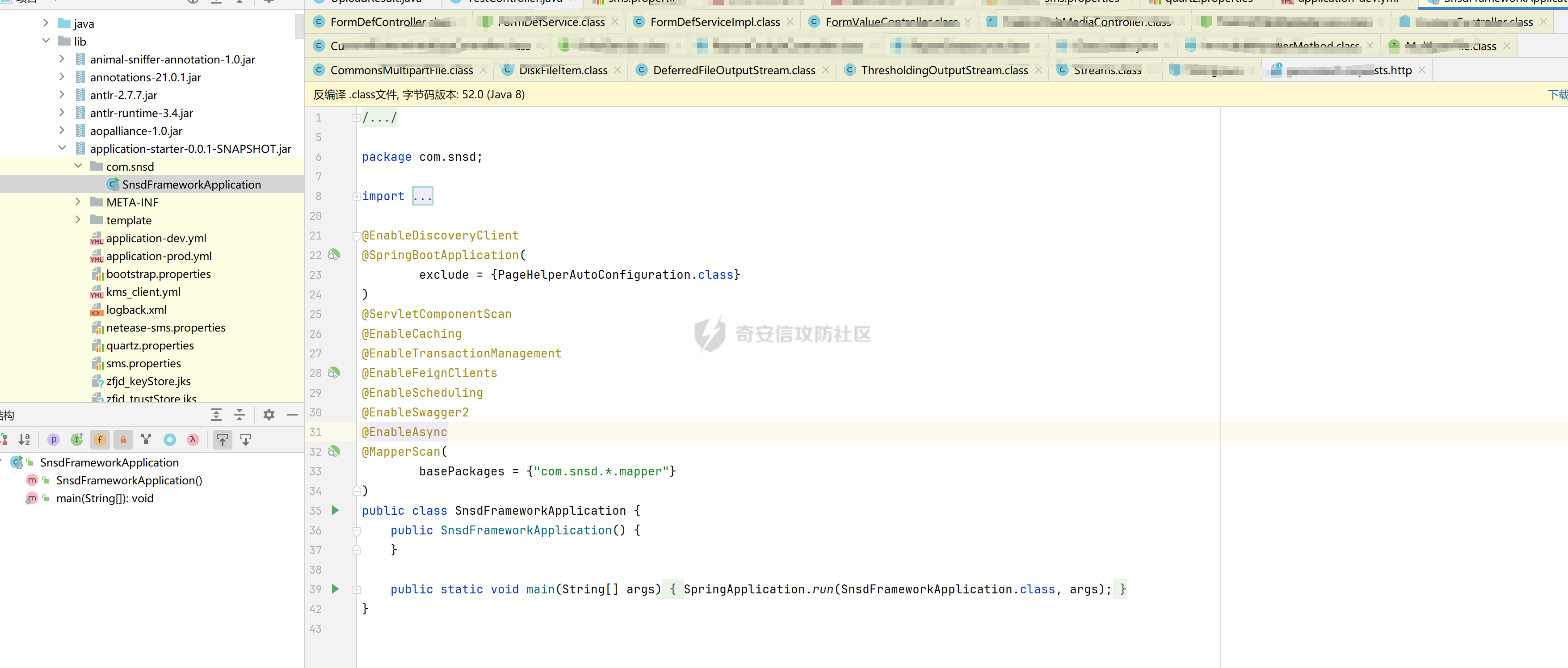
Task: Toggle show non-public members lock icon
Action: click(123, 440)
